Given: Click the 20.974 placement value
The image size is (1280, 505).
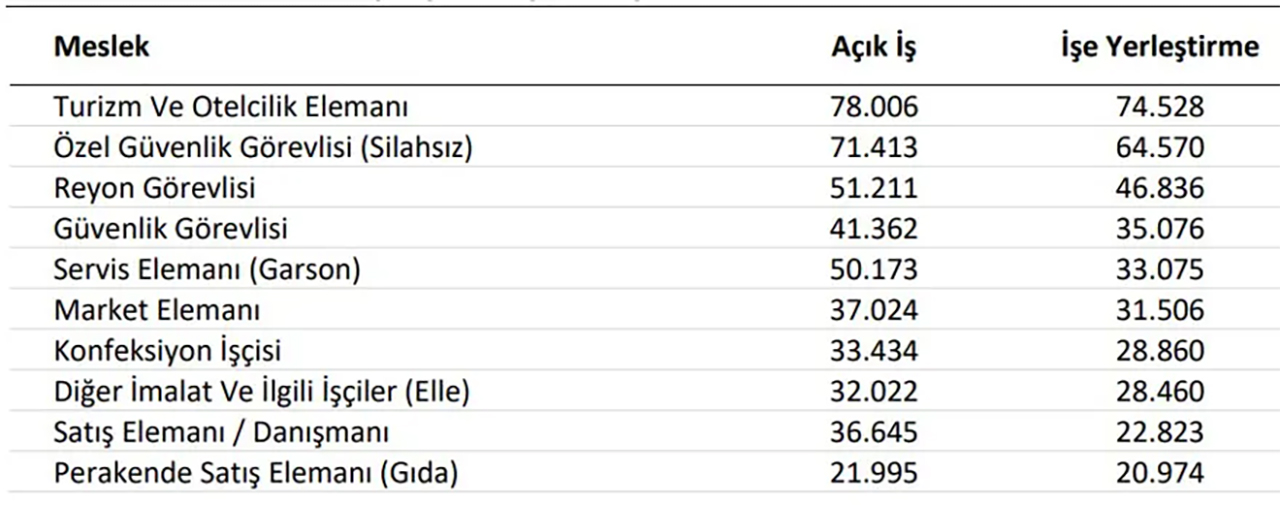Looking at the screenshot, I should (1160, 473).
